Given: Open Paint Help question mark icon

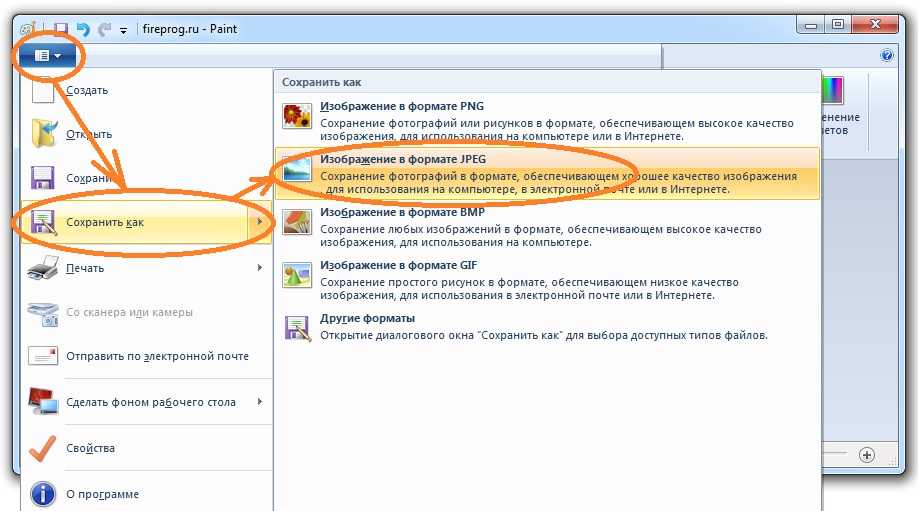Looking at the screenshot, I should pos(887,56).
